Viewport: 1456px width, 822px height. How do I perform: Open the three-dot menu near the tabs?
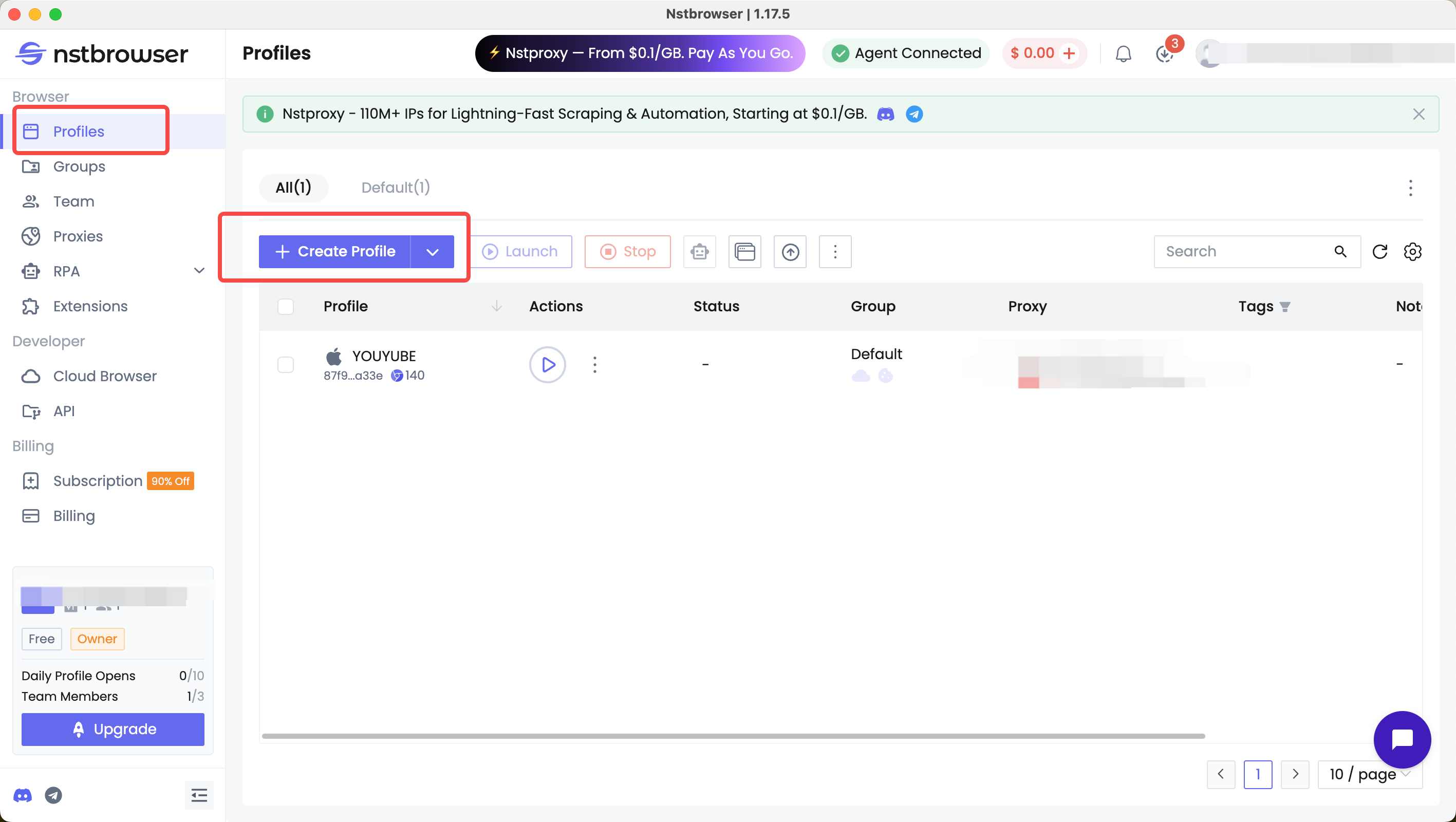1410,188
